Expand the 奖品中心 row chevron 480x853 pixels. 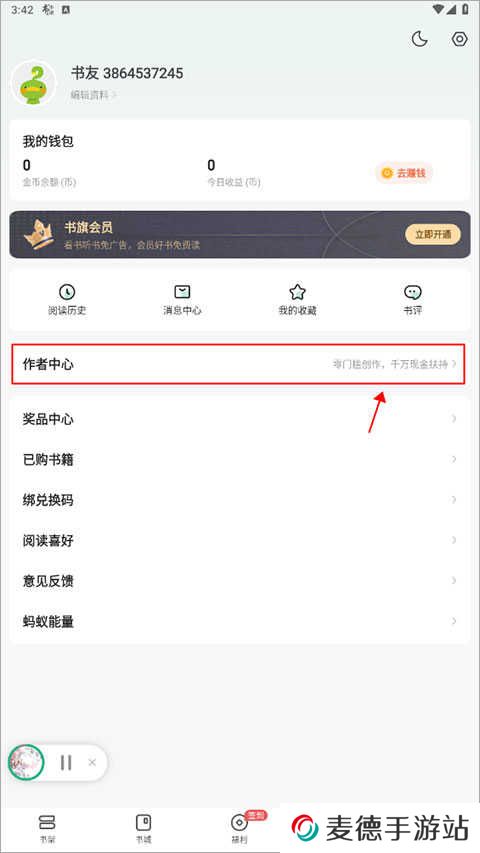click(454, 419)
